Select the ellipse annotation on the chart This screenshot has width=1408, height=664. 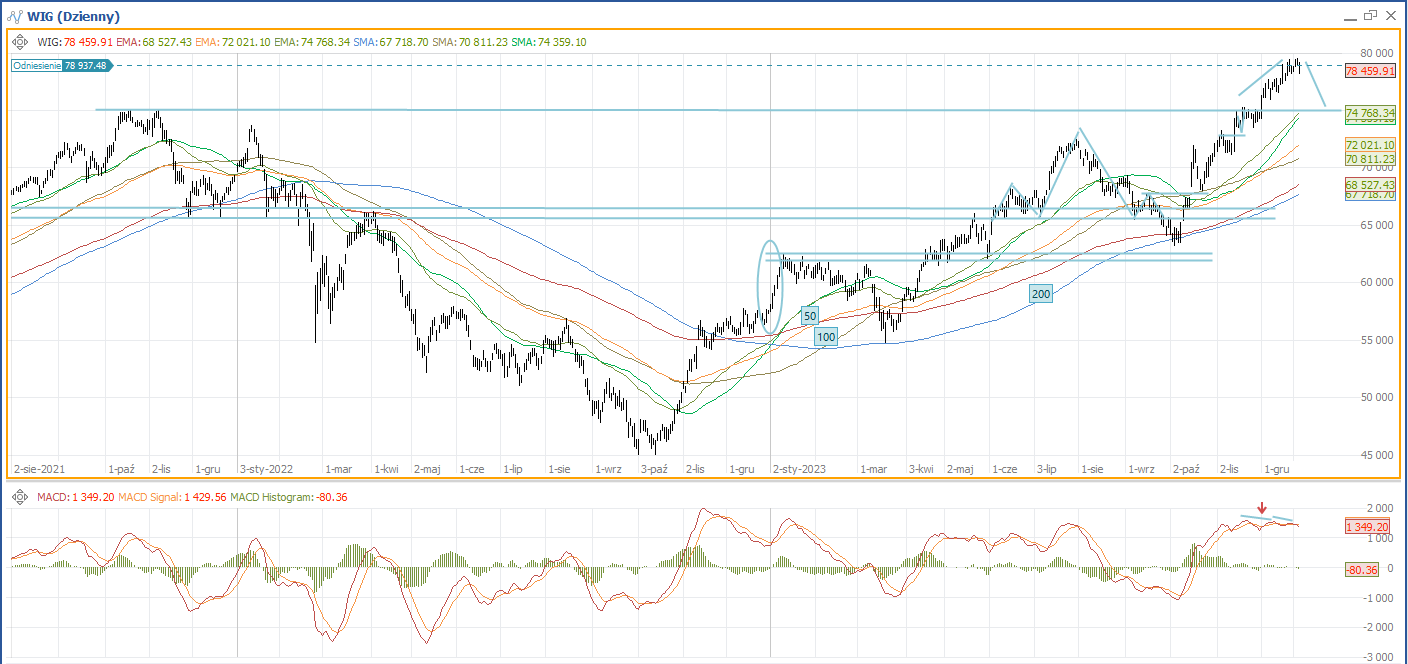[x=769, y=286]
